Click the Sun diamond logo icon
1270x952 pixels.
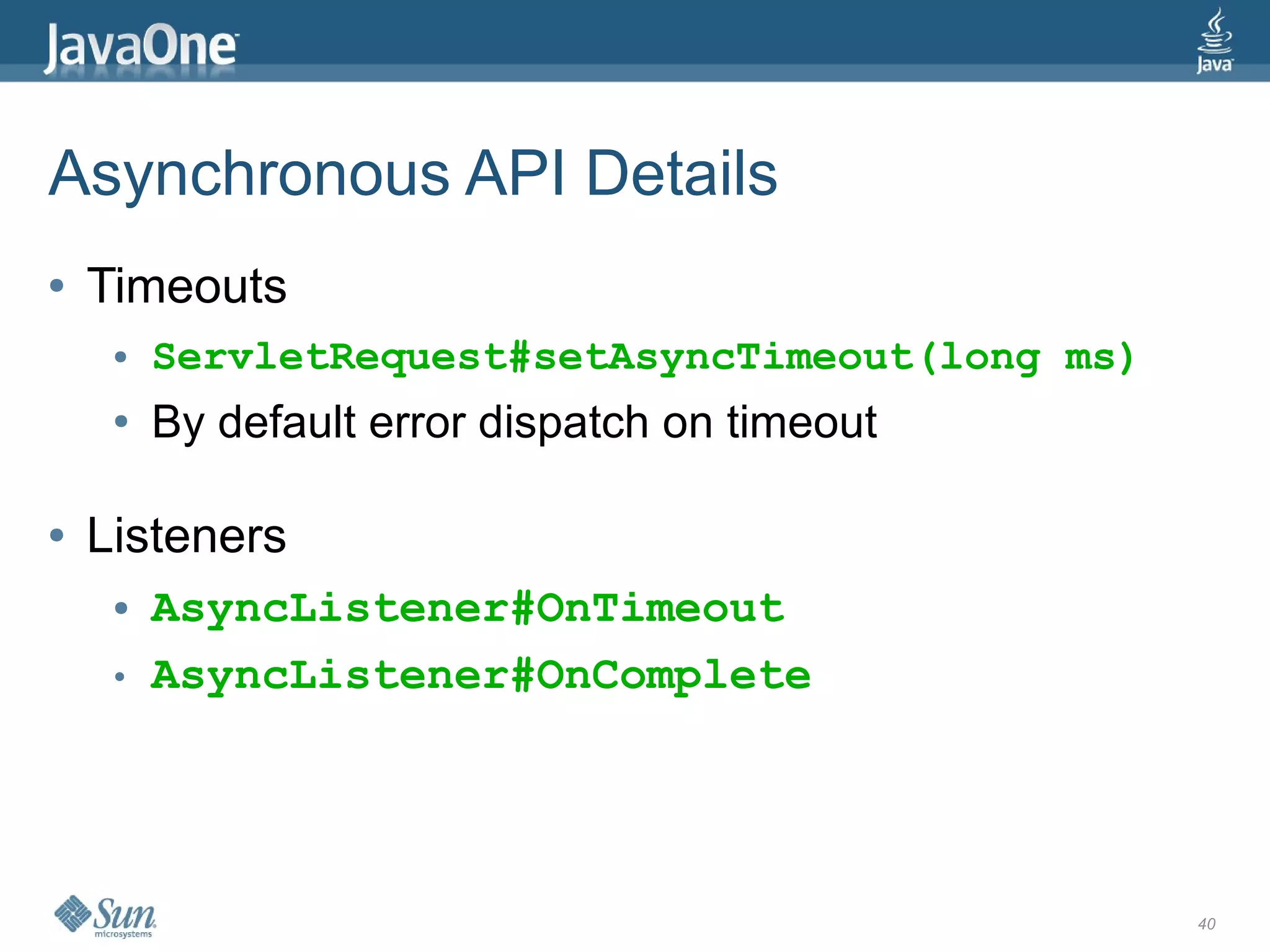pyautogui.click(x=73, y=913)
